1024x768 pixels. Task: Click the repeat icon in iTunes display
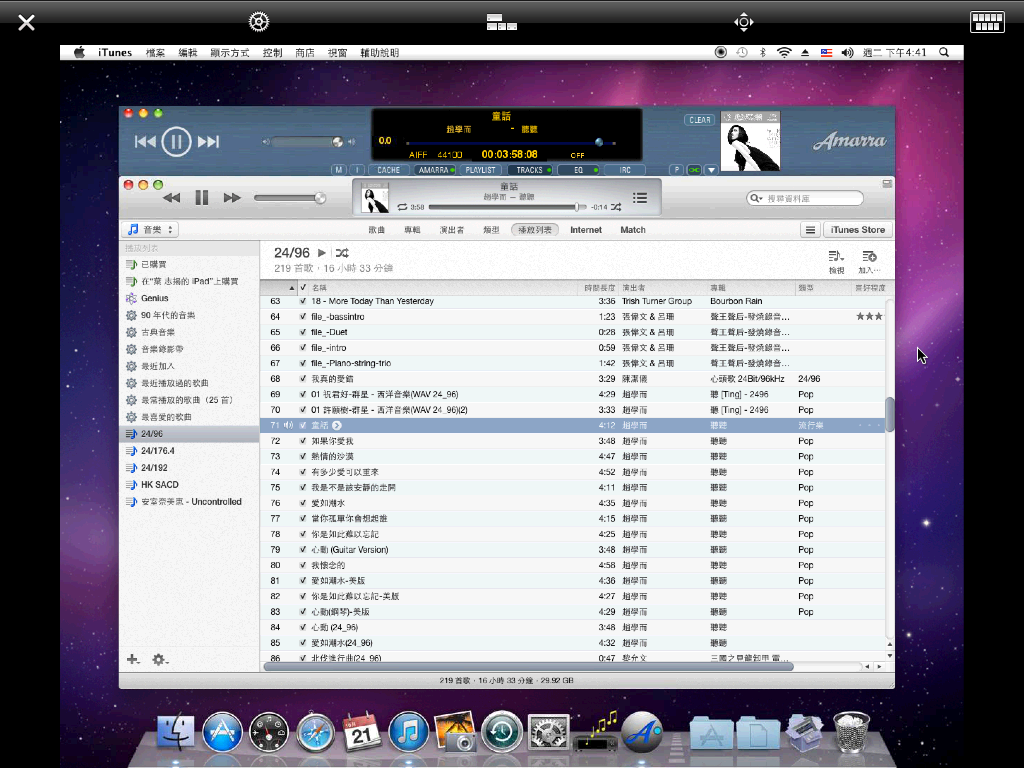click(x=402, y=207)
